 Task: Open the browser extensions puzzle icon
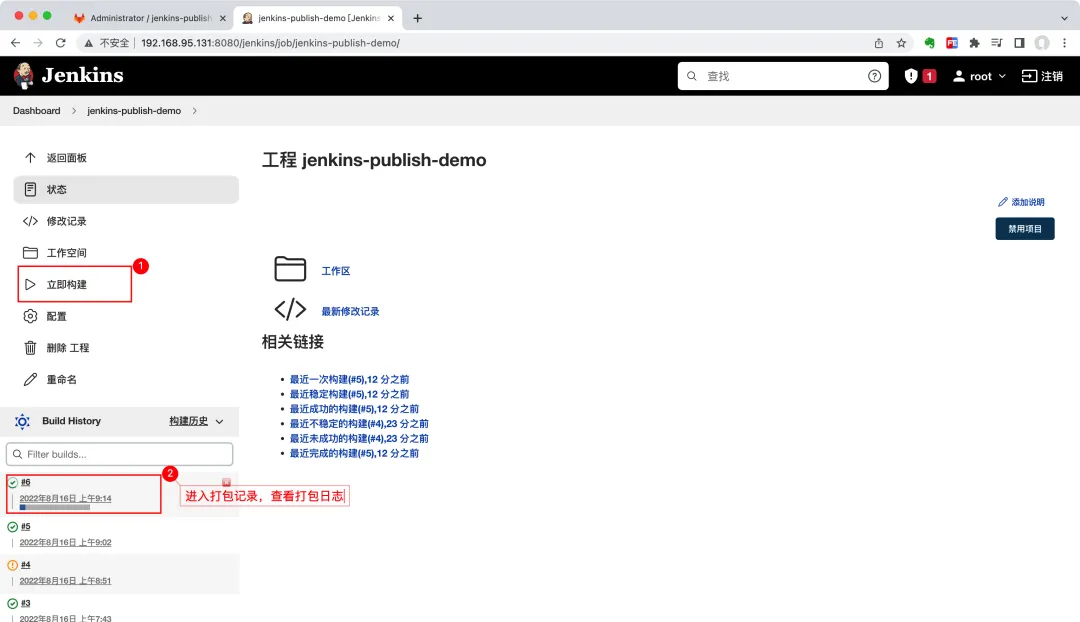click(974, 43)
